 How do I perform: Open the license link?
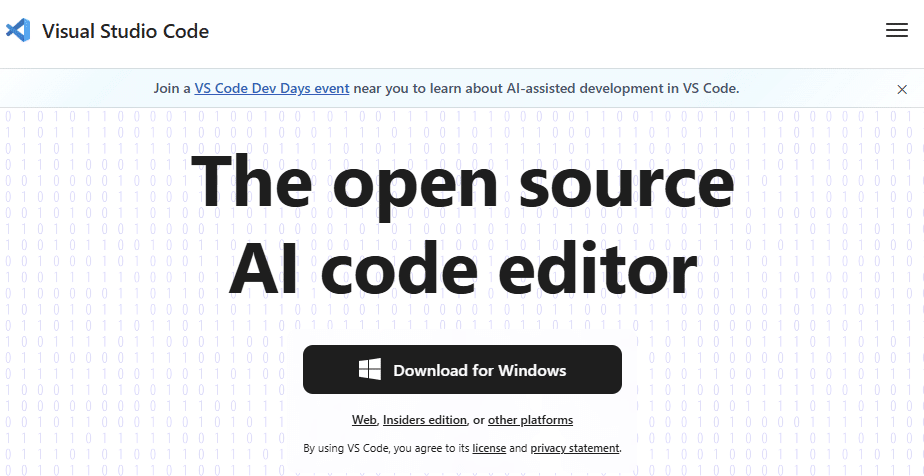(x=489, y=448)
